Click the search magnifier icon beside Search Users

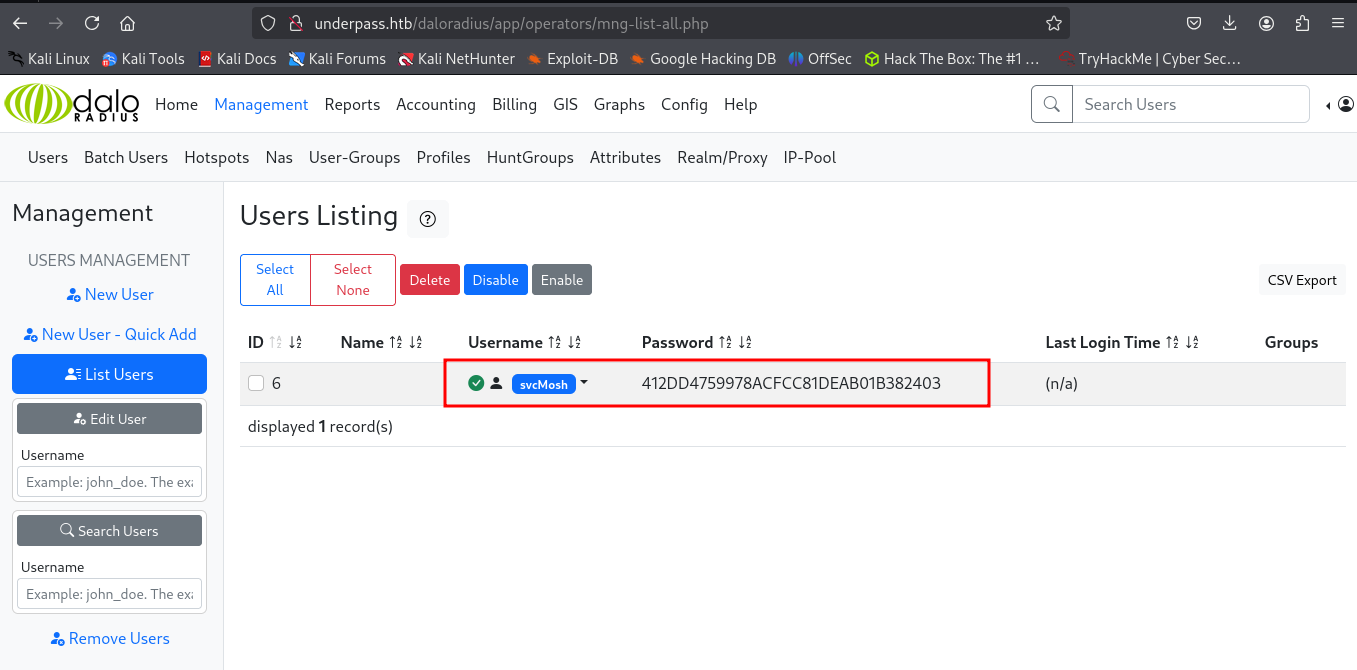click(1051, 104)
